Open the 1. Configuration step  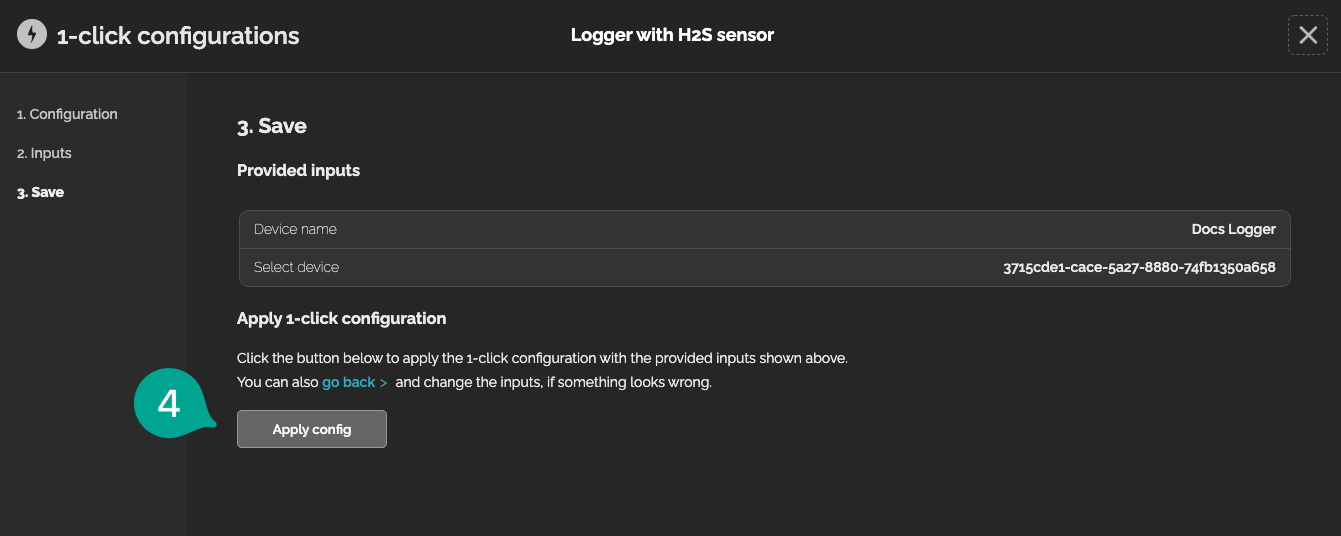(67, 114)
